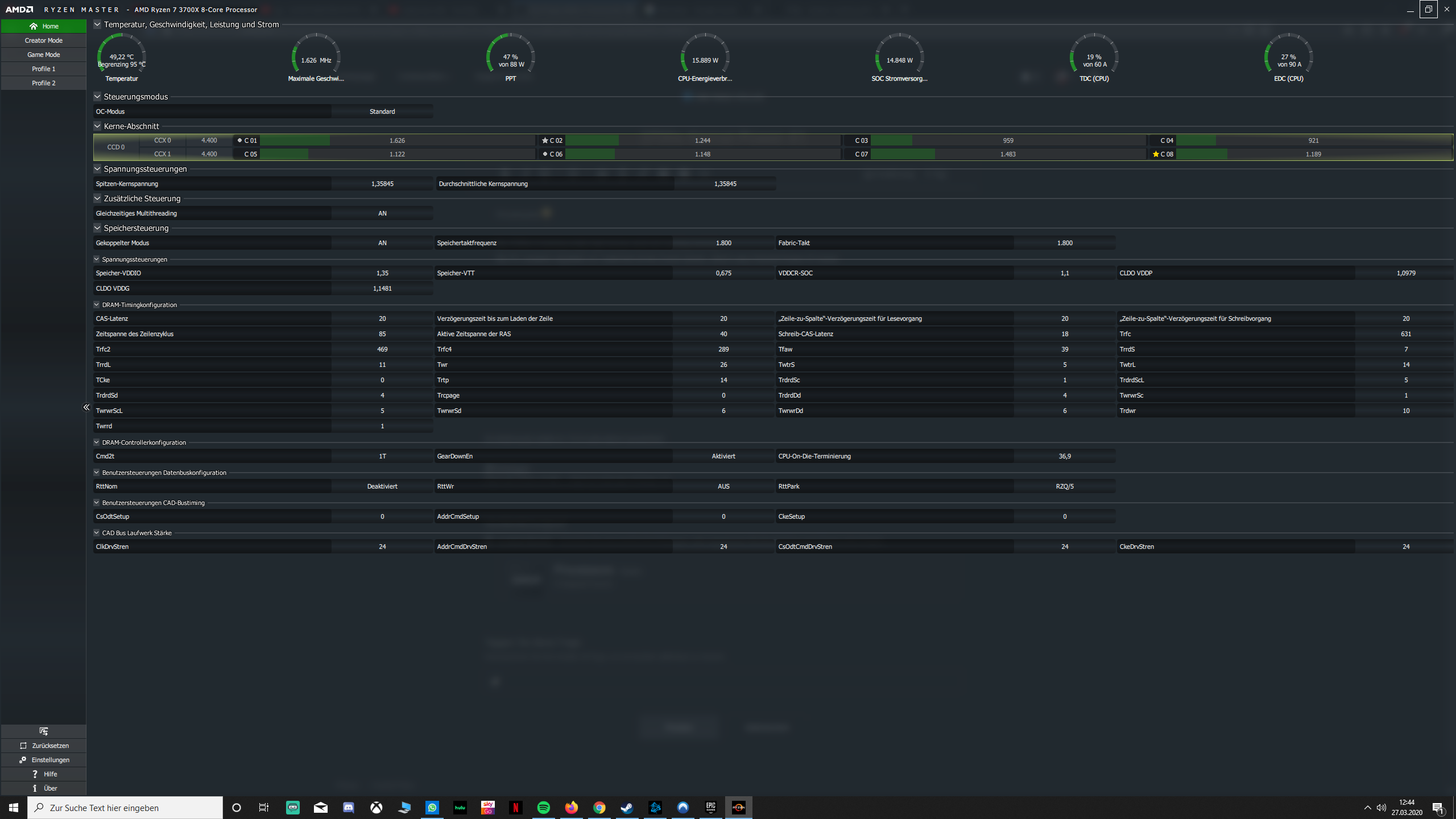
Task: Collapse the Kerne-Abschnitt section
Action: [97, 126]
